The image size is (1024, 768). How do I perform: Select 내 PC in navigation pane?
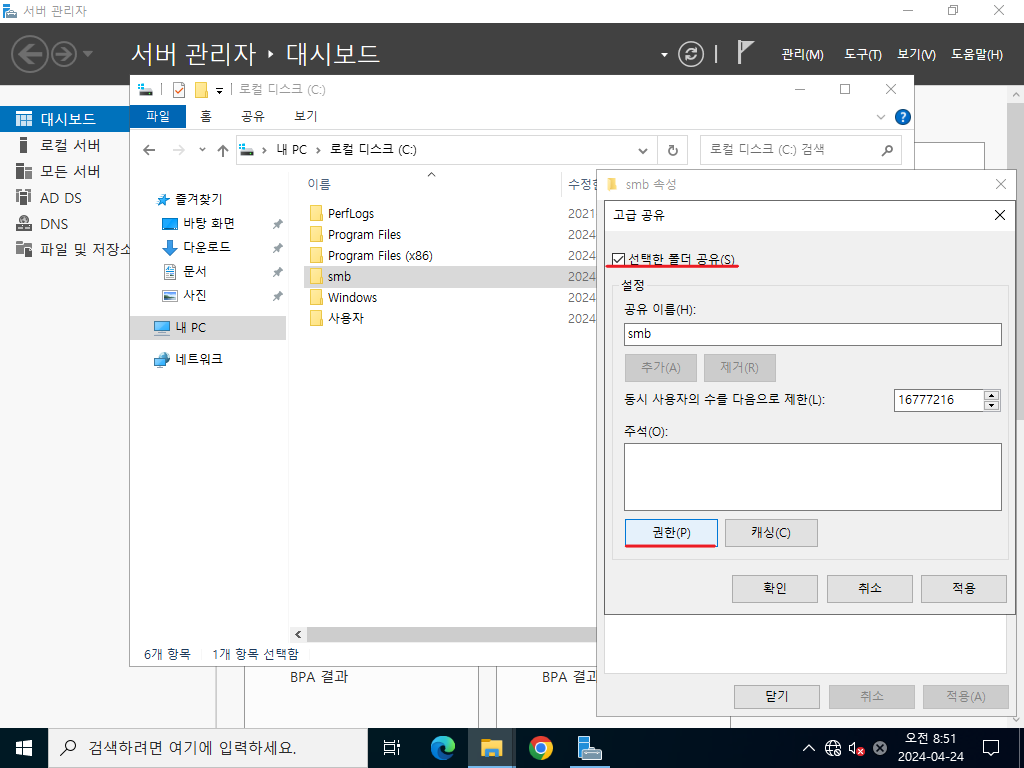pyautogui.click(x=208, y=328)
